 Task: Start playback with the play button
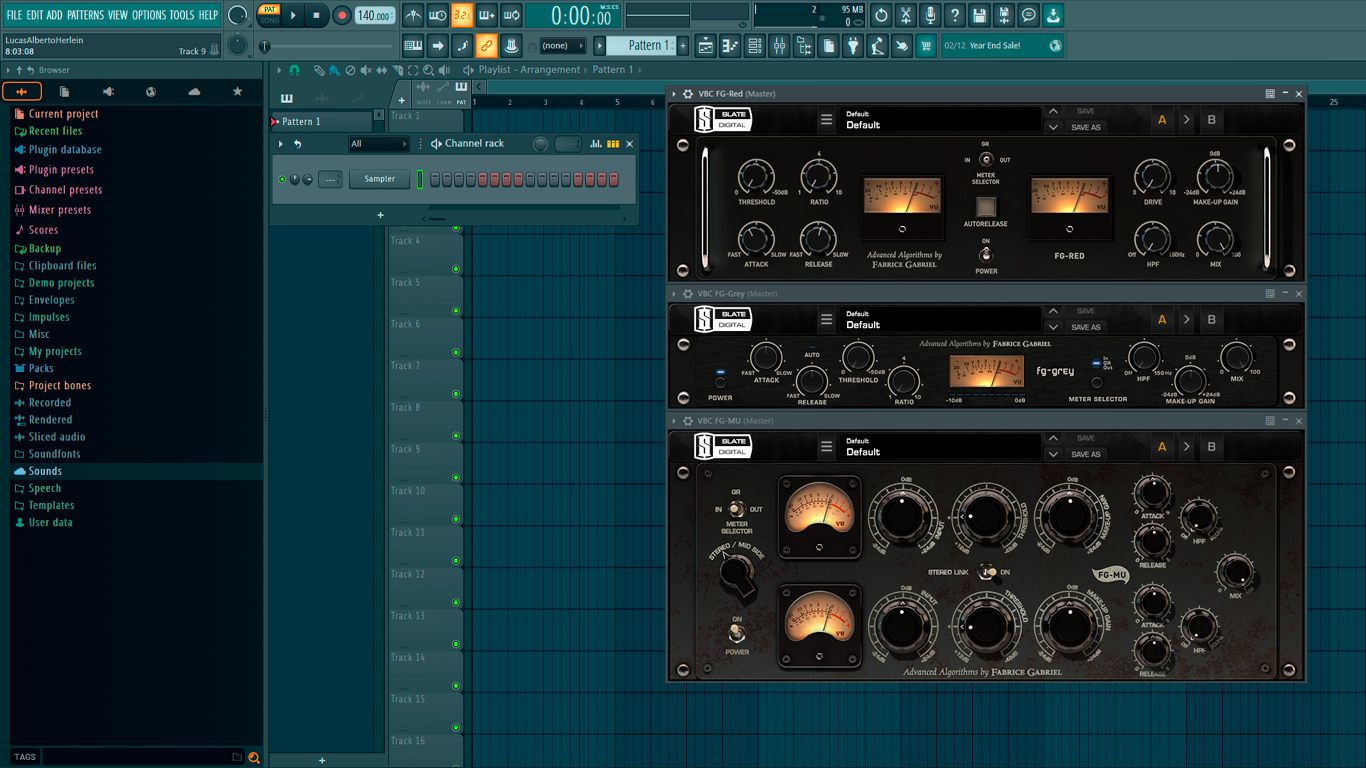[x=293, y=15]
